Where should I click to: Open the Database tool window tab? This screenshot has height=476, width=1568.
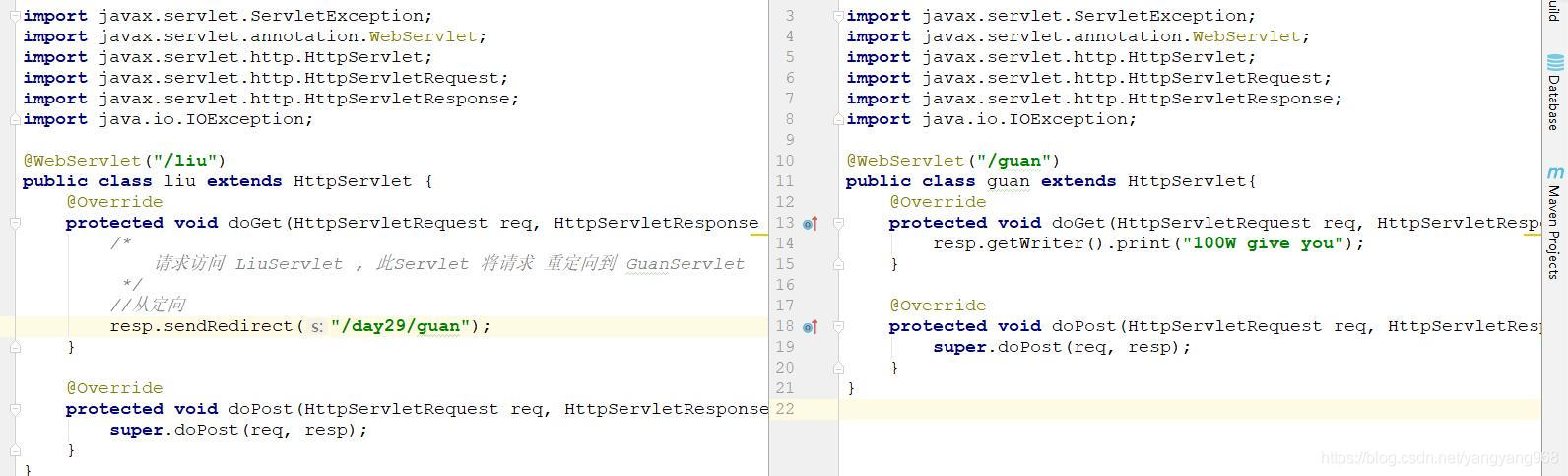(x=1554, y=94)
